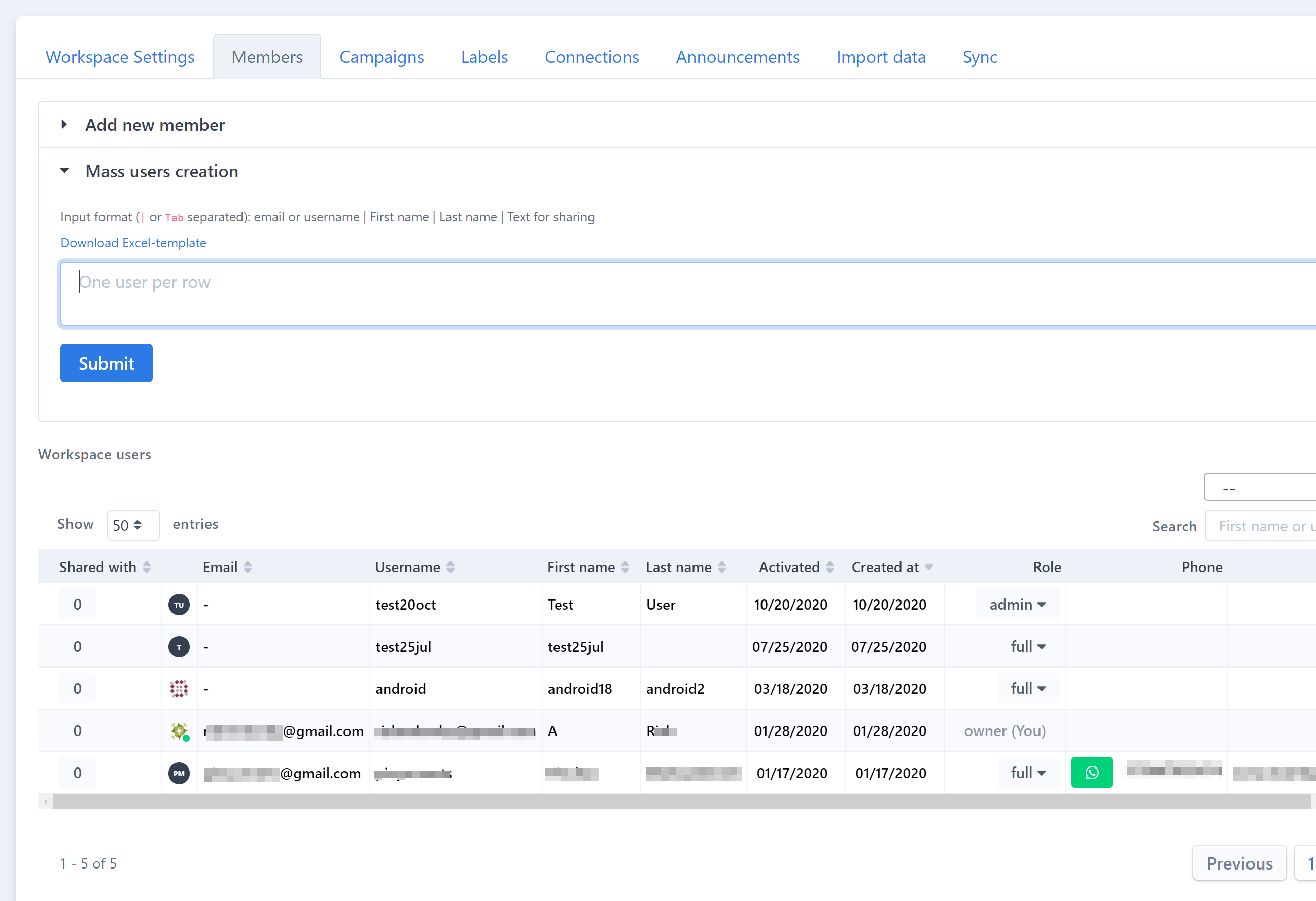Download the Excel template
This screenshot has height=901, width=1316.
point(133,243)
